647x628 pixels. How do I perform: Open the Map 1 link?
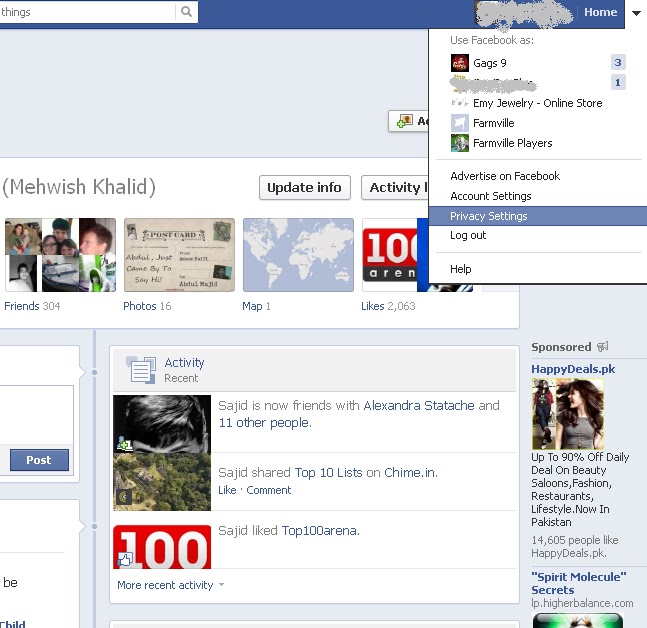point(256,306)
